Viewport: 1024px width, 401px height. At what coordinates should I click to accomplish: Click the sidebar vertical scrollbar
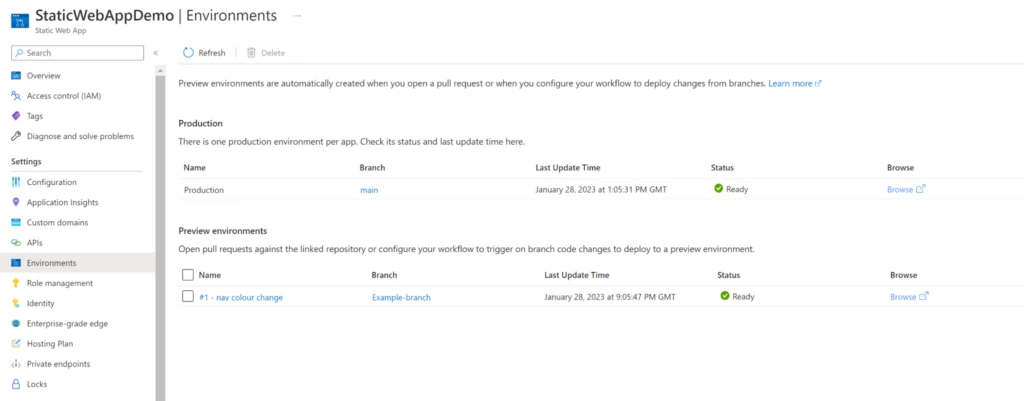[160, 230]
